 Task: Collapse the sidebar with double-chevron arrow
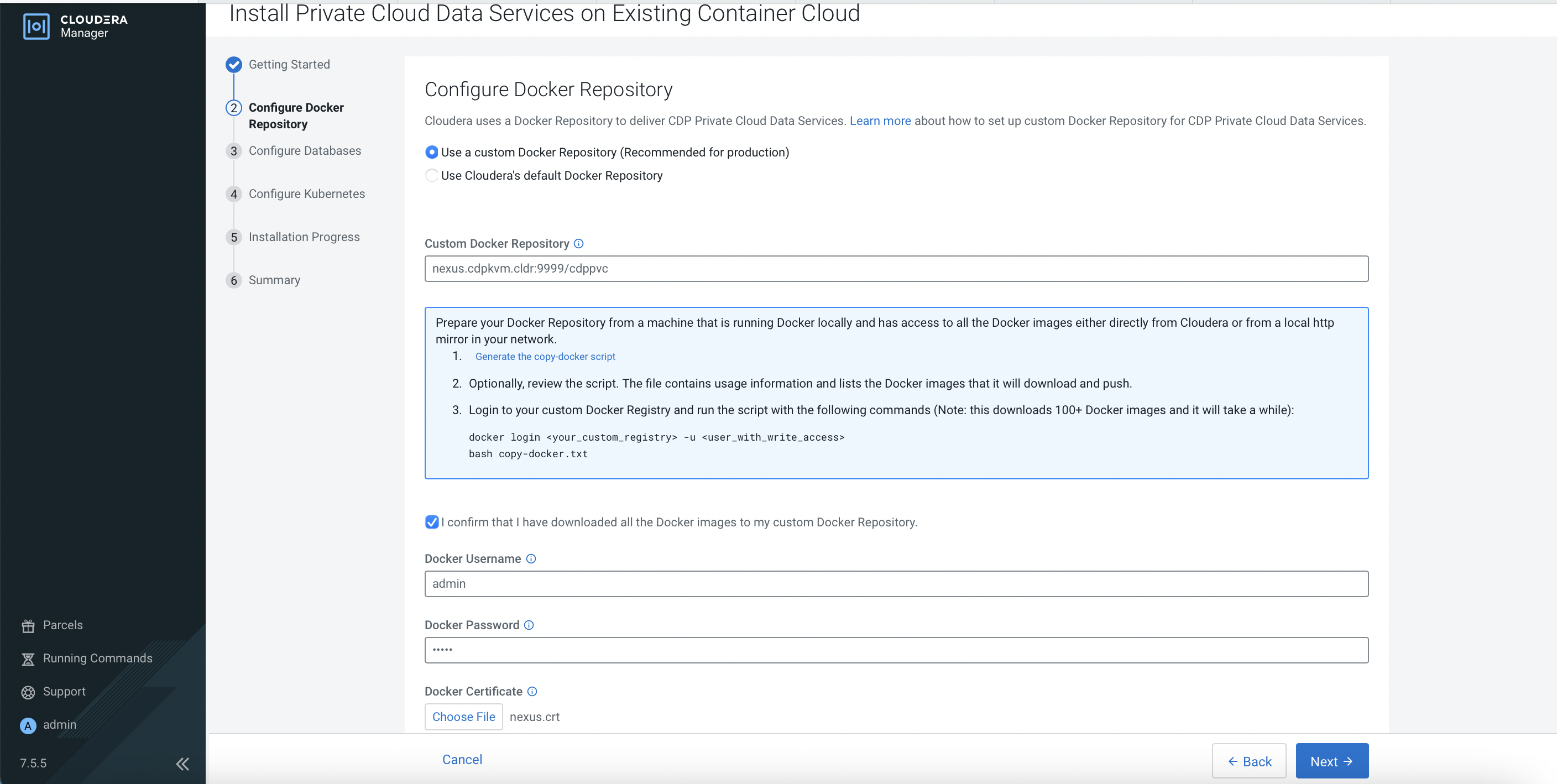point(182,764)
